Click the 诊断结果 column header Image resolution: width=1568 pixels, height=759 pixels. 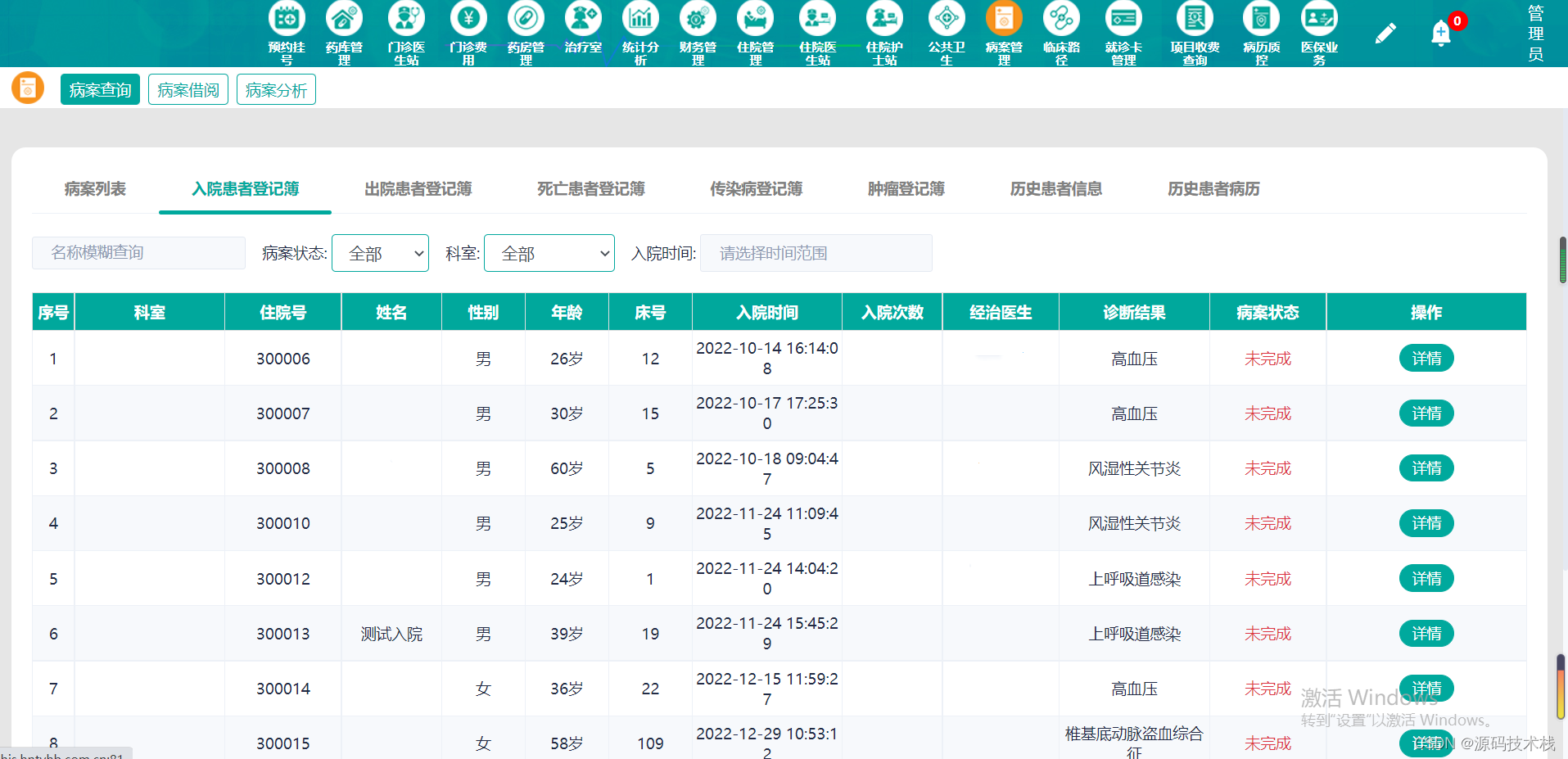[x=1134, y=312]
